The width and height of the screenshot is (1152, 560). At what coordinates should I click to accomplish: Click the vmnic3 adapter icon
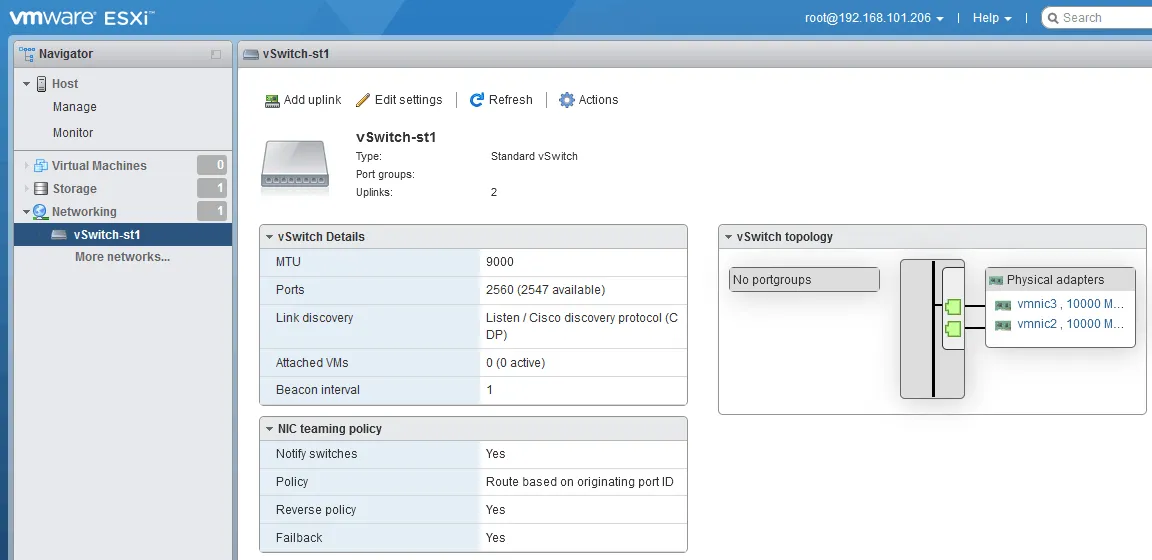[x=1003, y=305]
